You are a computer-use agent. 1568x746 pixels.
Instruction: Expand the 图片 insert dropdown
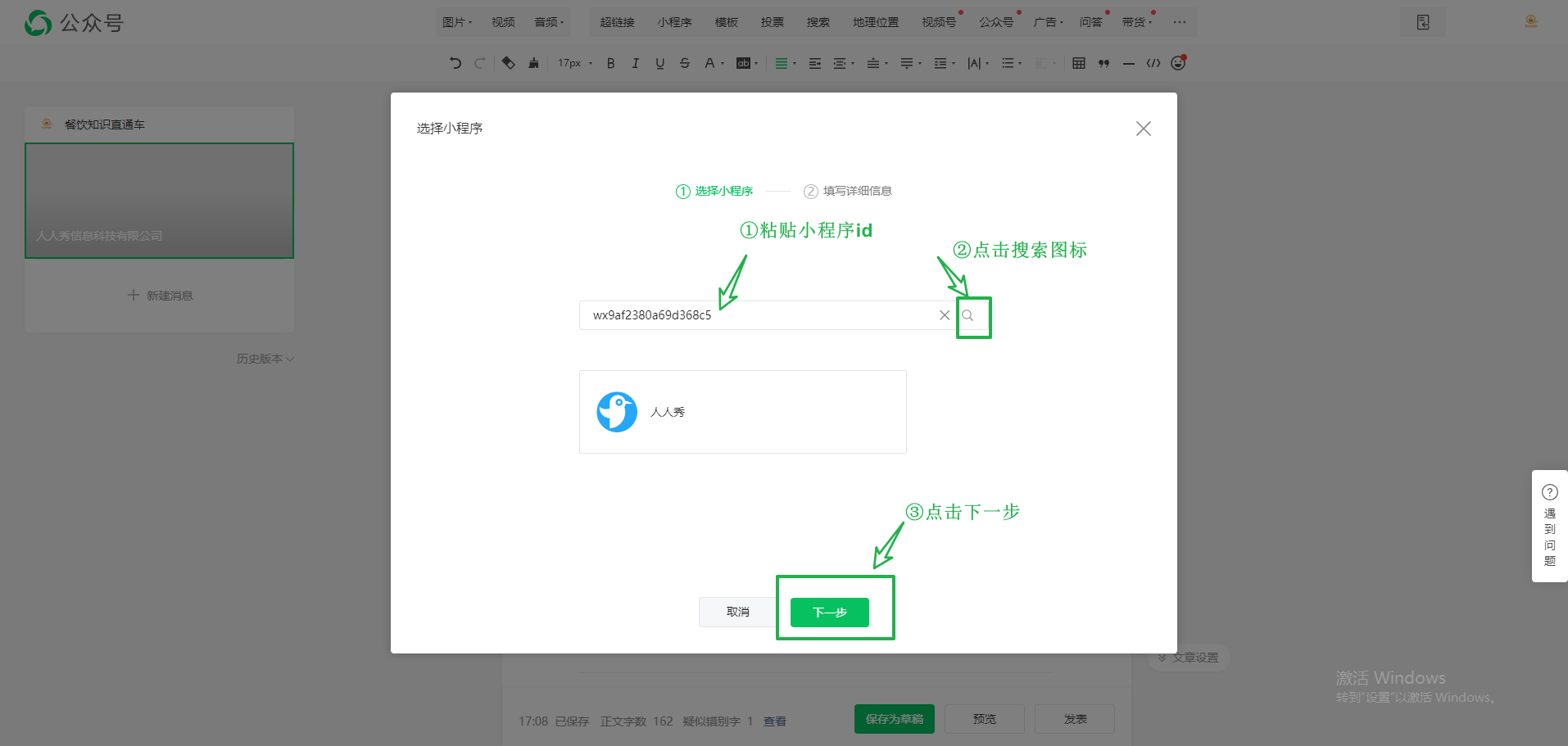tap(457, 22)
